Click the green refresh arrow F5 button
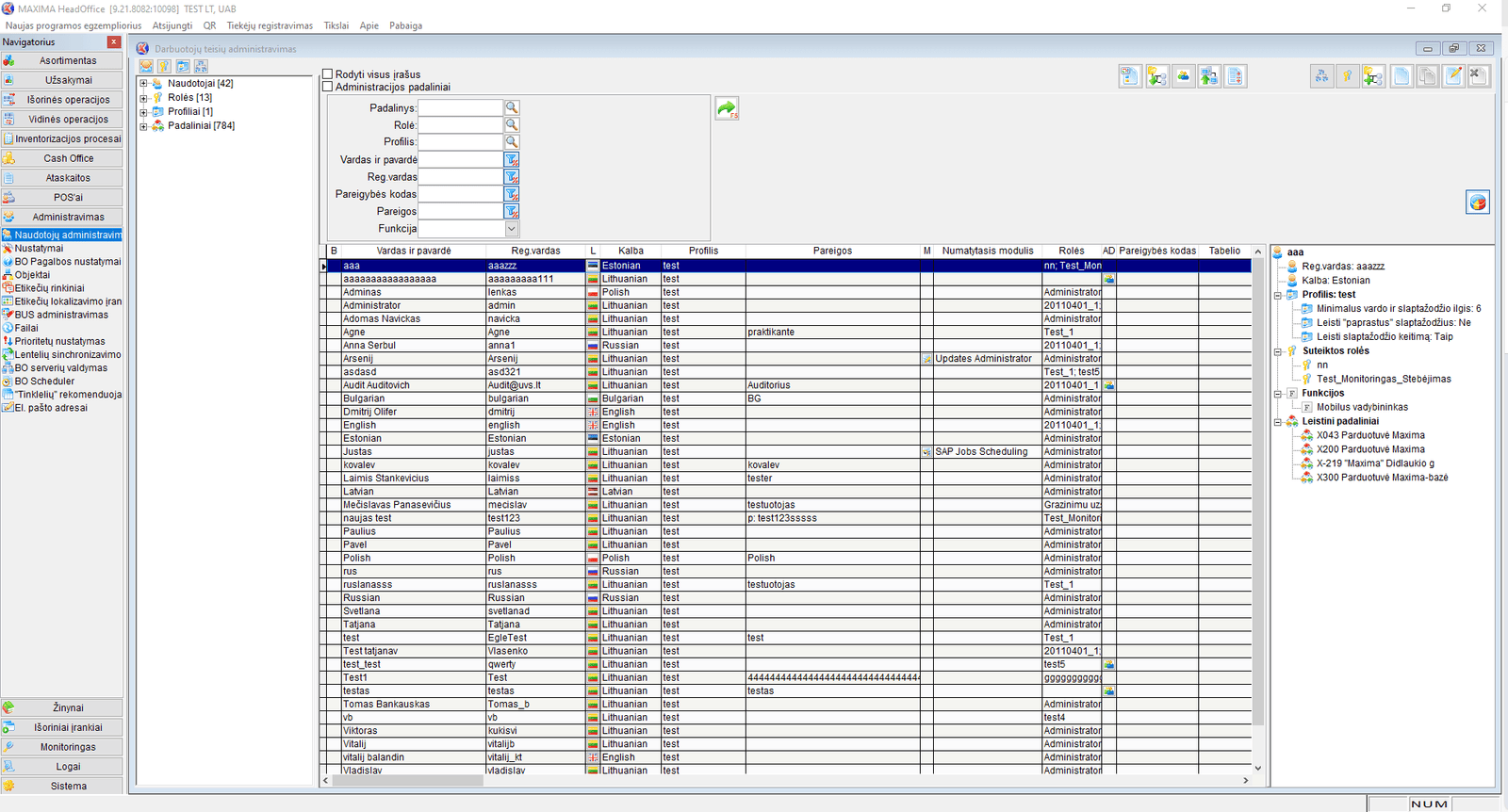Viewport: 1508px width, 812px height. coord(726,109)
